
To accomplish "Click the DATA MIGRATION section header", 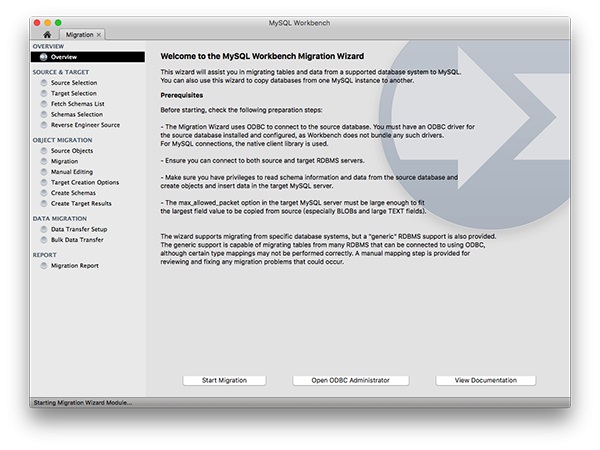I will click(60, 218).
